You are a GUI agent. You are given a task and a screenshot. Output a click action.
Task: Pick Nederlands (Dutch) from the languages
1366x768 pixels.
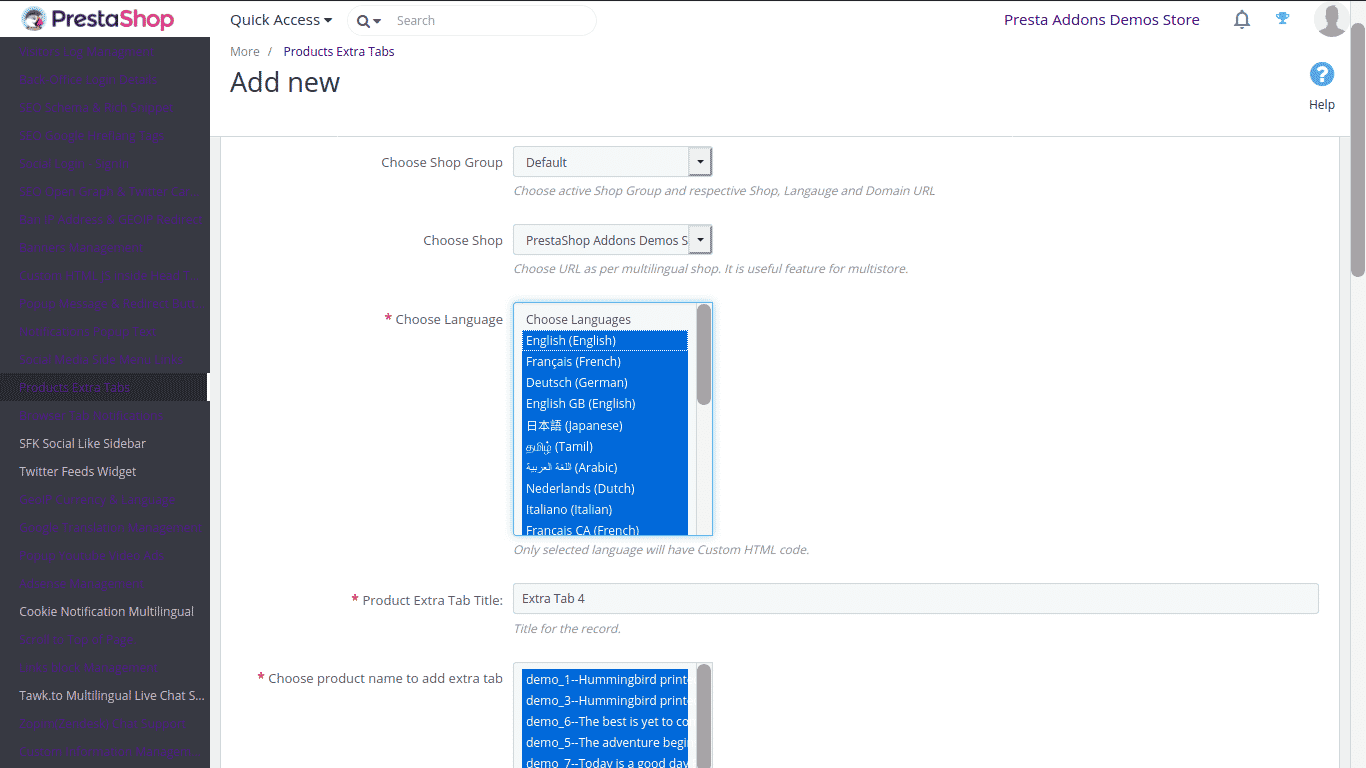point(580,489)
